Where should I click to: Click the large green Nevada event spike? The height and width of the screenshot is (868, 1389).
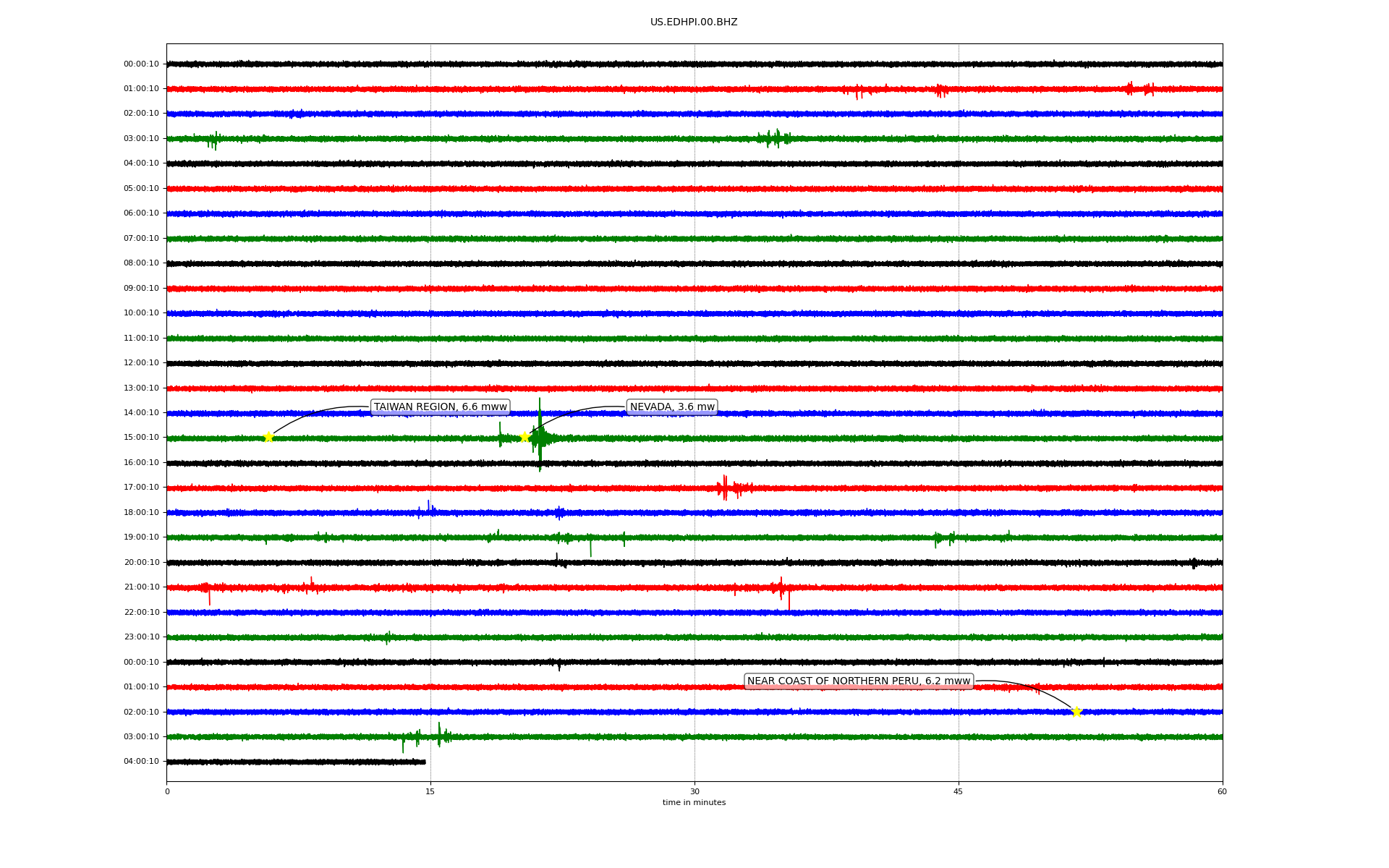pyautogui.click(x=540, y=436)
